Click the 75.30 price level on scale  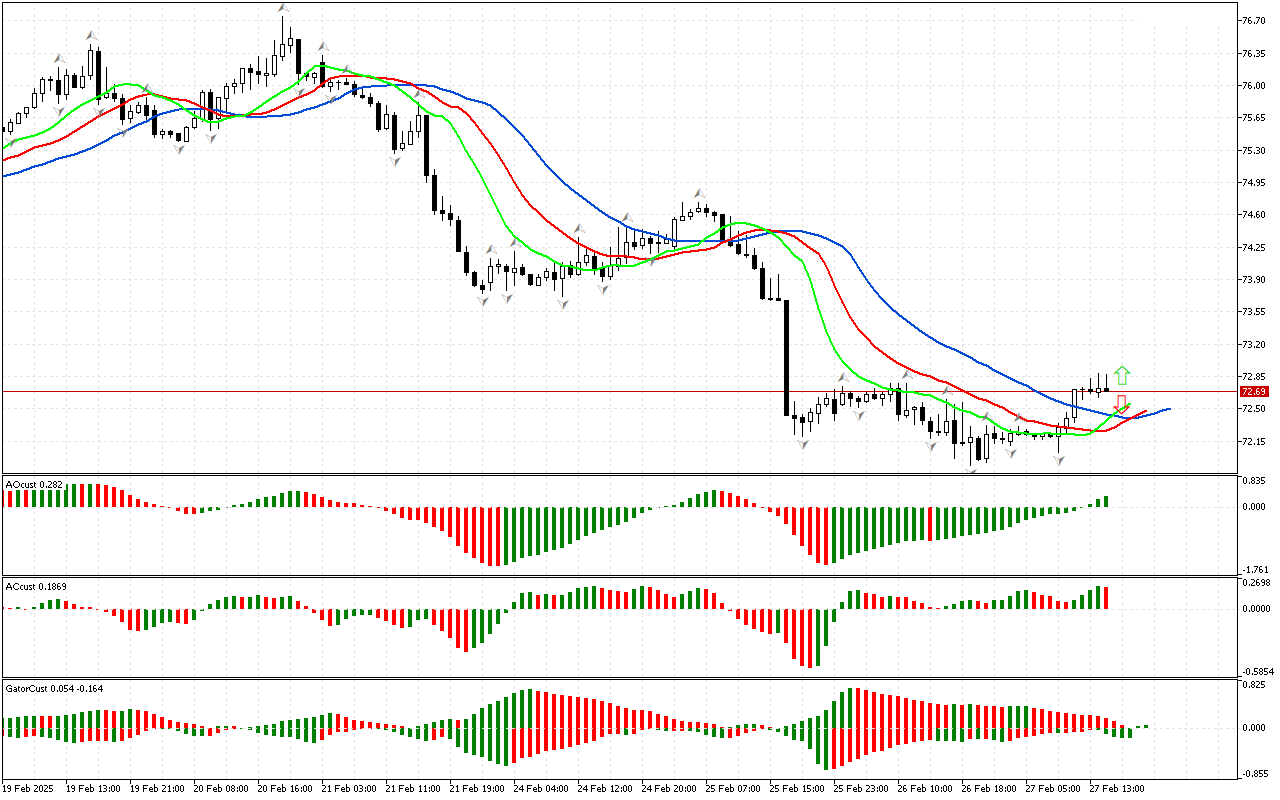(x=1253, y=150)
